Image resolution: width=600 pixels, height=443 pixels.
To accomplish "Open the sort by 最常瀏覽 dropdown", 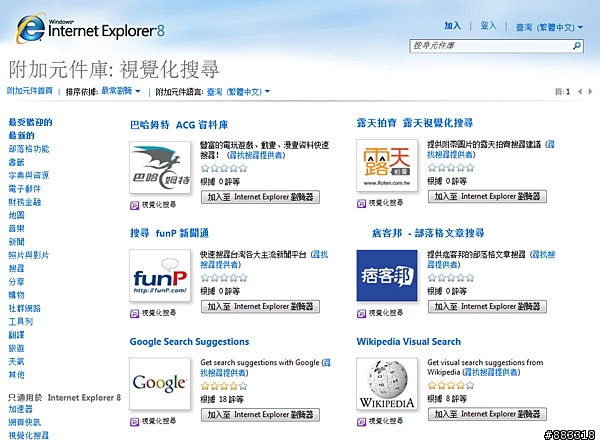I will (121, 91).
